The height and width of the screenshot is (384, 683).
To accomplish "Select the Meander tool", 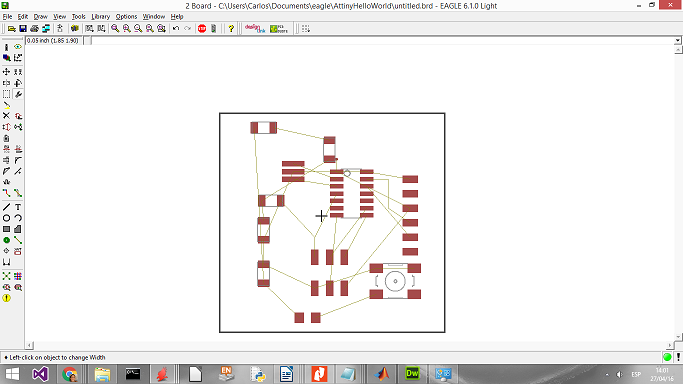I will click(7, 182).
